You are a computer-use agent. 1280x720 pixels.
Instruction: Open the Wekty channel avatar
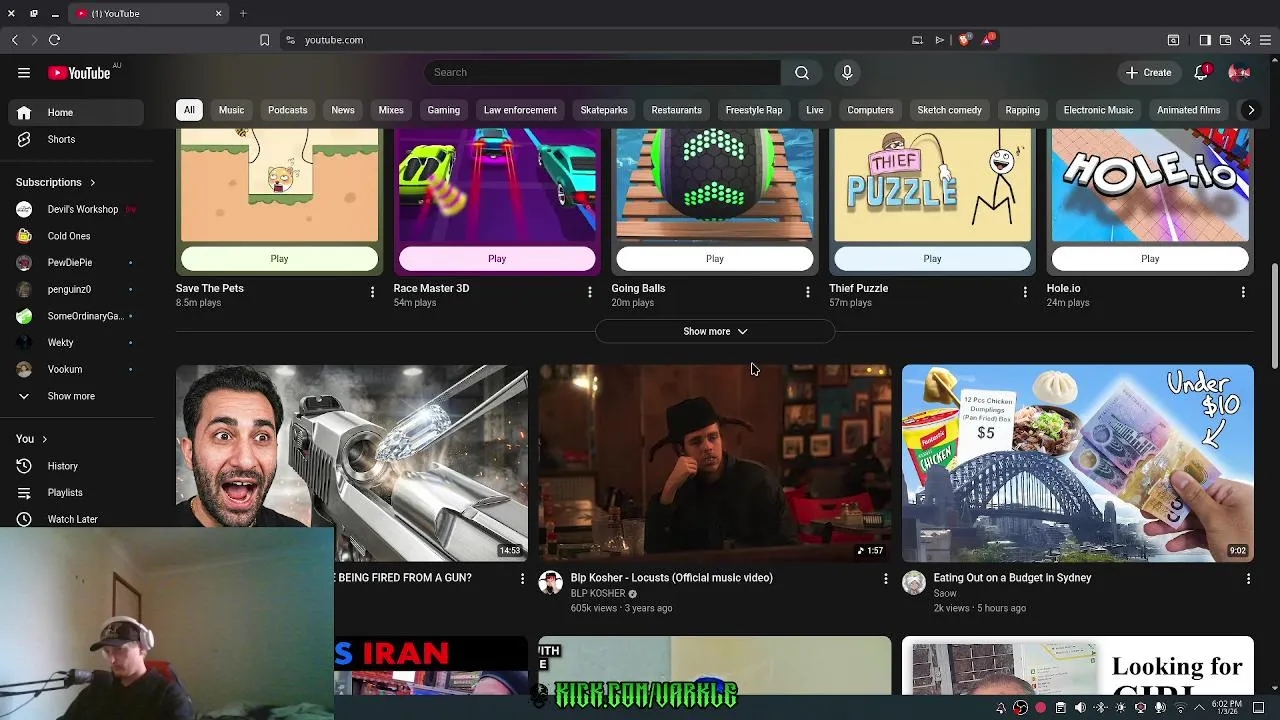(24, 342)
